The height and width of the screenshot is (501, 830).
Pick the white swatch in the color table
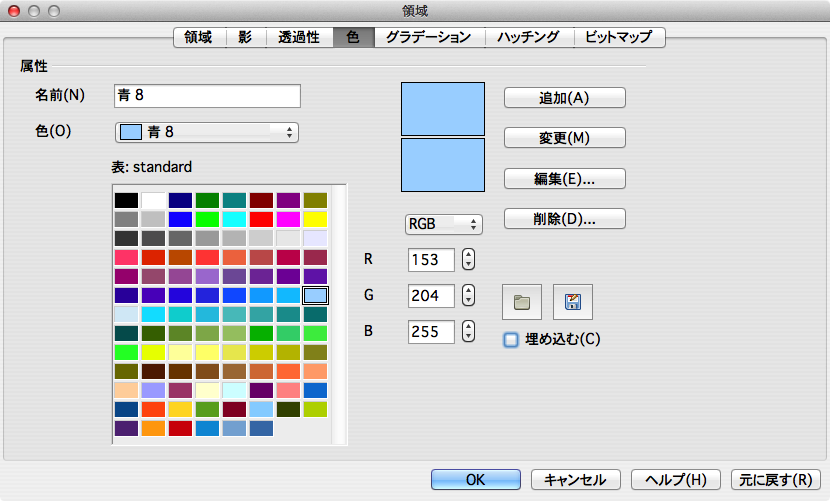(x=154, y=200)
